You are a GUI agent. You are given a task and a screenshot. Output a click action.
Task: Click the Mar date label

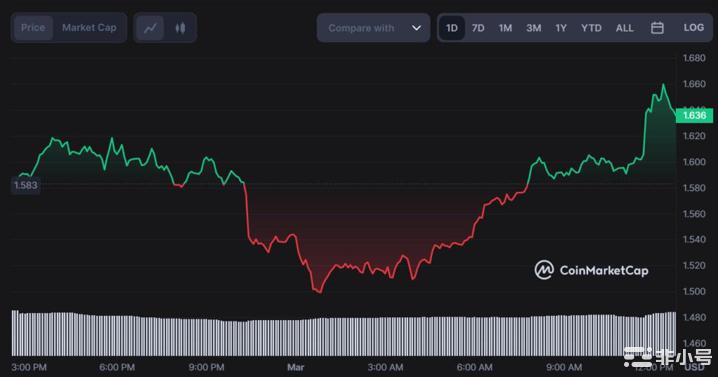[x=295, y=367]
